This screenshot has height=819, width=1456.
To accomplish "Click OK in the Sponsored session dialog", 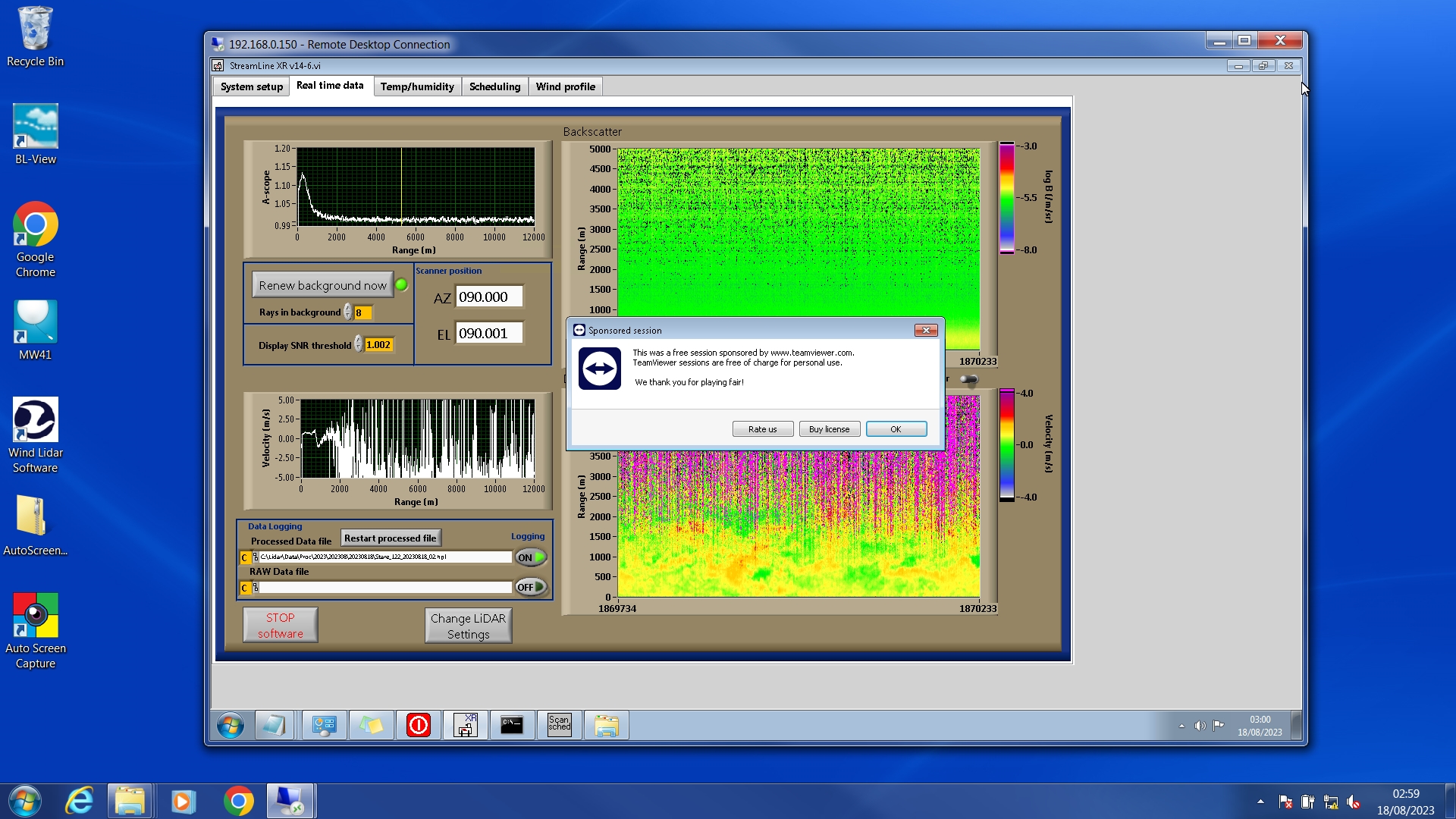I will point(896,429).
